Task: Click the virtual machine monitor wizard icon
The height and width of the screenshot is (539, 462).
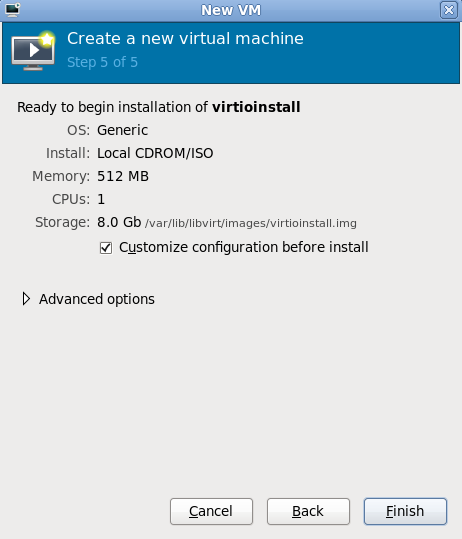Action: [33, 51]
